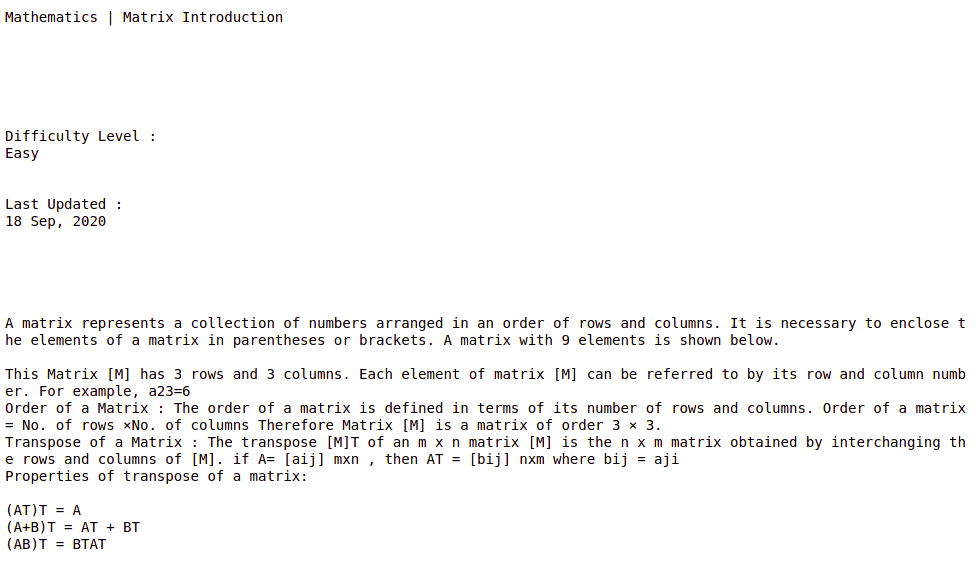
Task: Click the title 'Mathematics | Matrix Introduction'
Action: tap(144, 17)
